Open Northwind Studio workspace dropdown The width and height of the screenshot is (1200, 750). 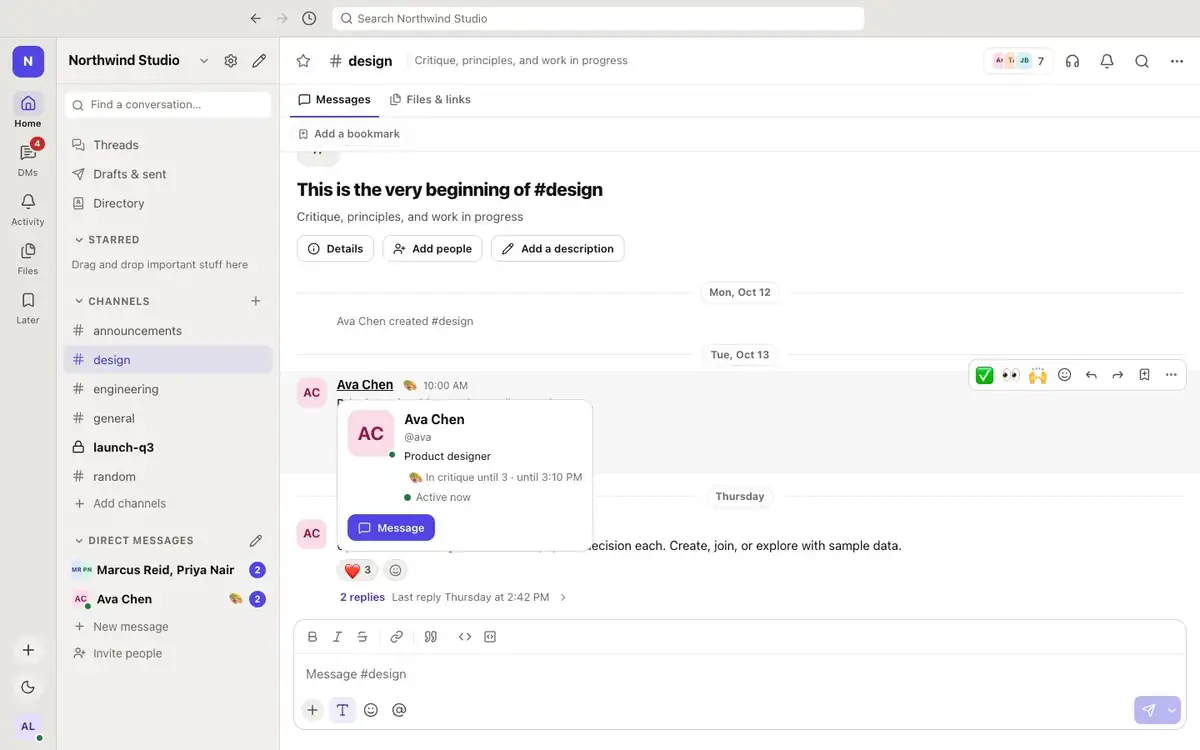(x=139, y=61)
